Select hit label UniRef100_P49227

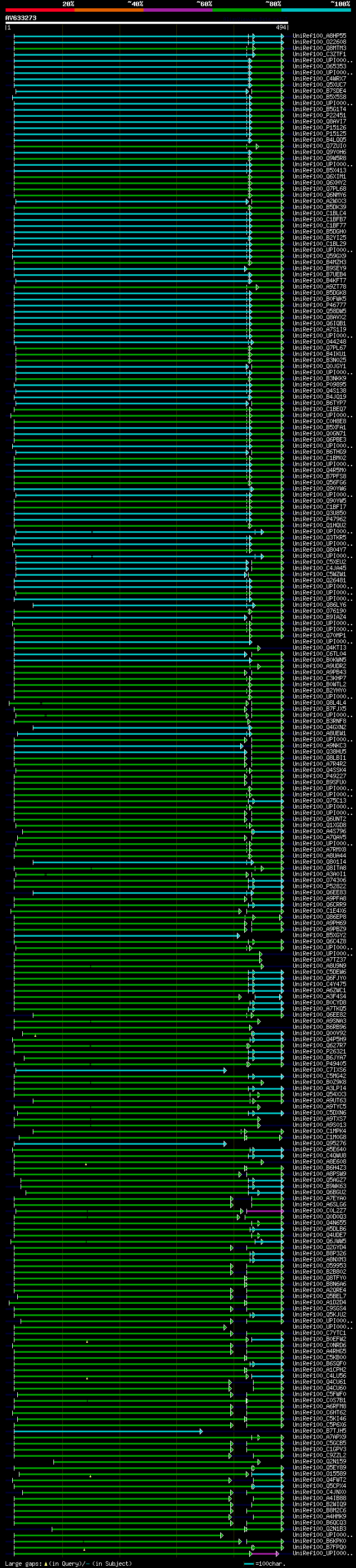[x=319, y=776]
